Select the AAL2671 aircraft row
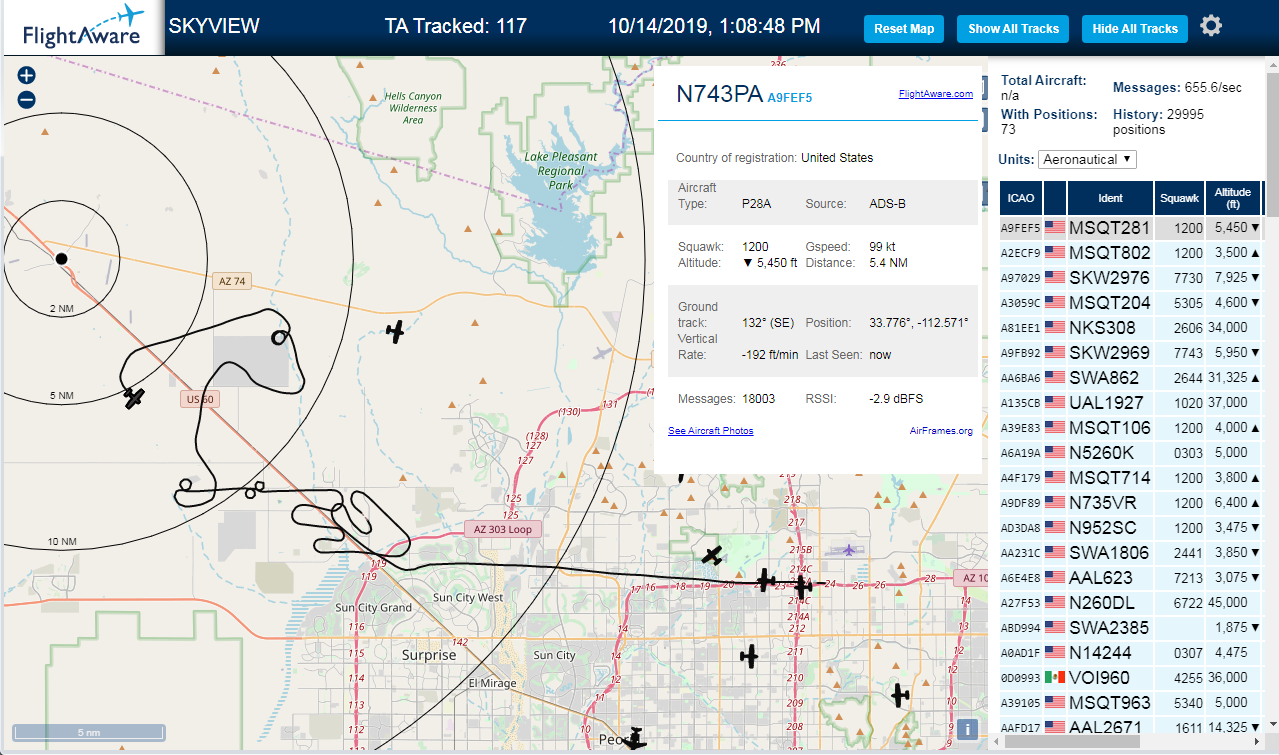The height and width of the screenshot is (755, 1279). coord(1131,728)
